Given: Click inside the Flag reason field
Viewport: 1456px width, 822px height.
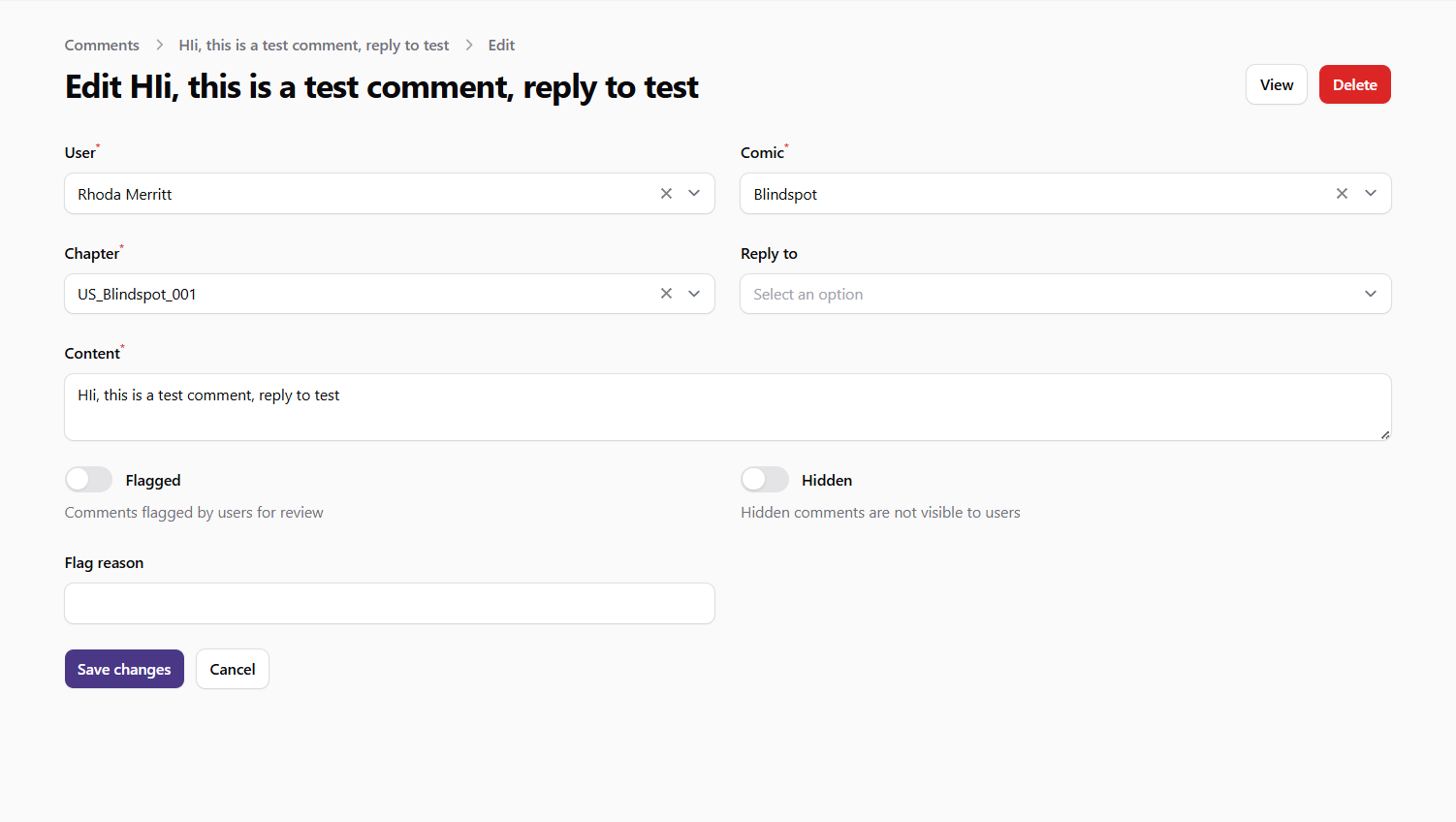Looking at the screenshot, I should [x=388, y=603].
